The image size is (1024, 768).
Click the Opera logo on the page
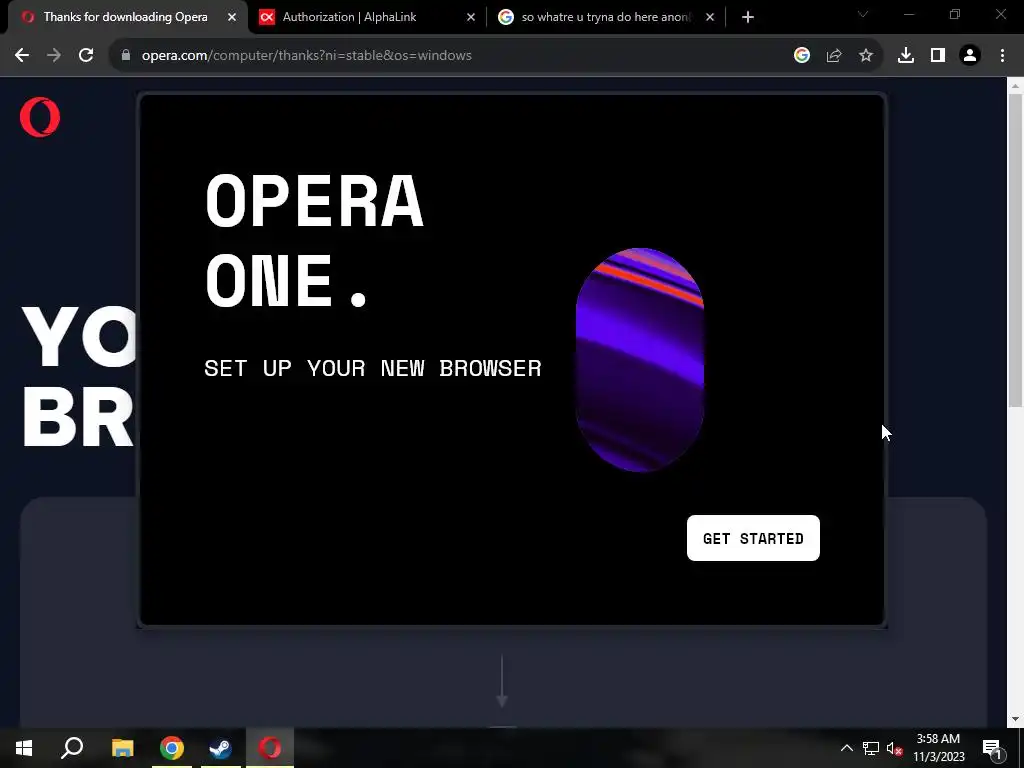point(40,117)
